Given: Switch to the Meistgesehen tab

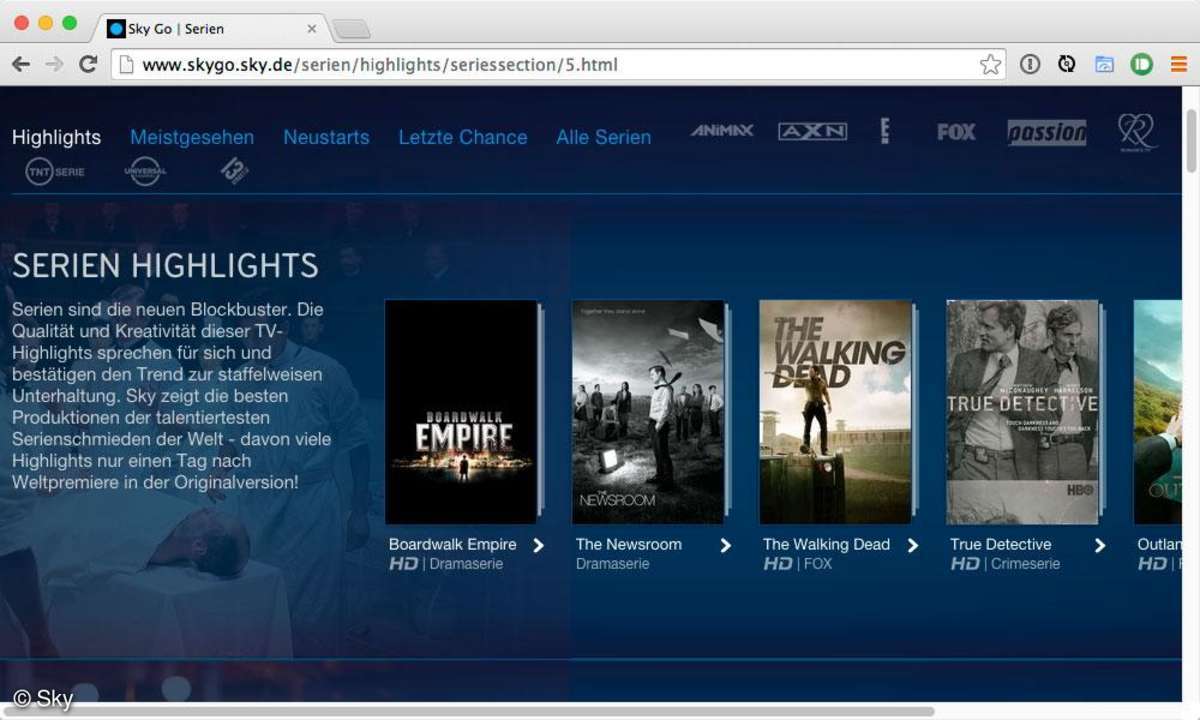Looking at the screenshot, I should click(x=192, y=137).
